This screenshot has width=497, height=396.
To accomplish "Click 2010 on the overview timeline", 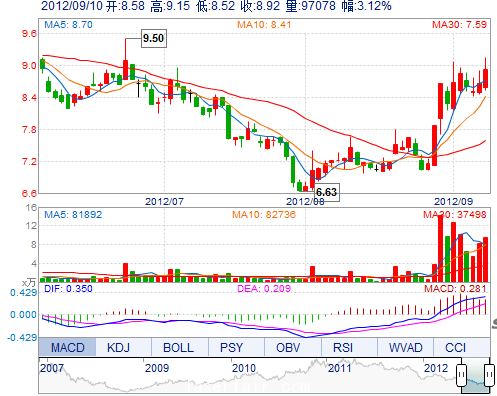I will coord(244,368).
